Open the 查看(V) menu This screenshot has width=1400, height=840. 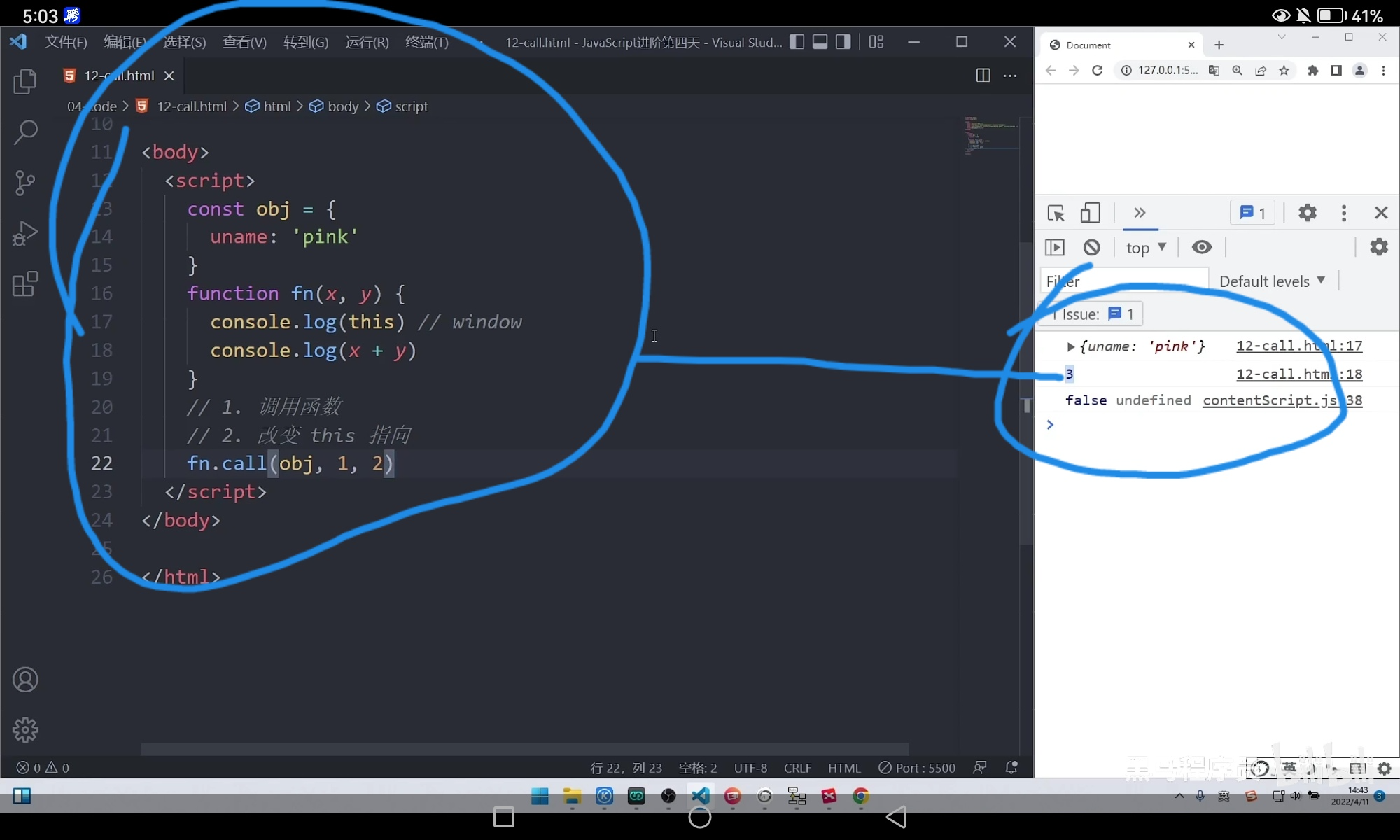244,42
